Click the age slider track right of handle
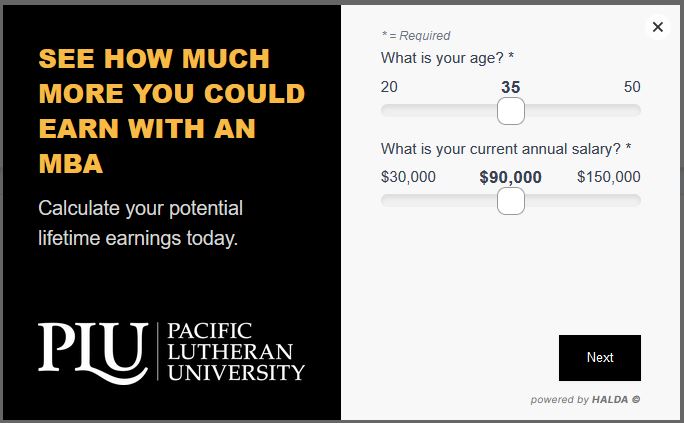 click(x=583, y=111)
